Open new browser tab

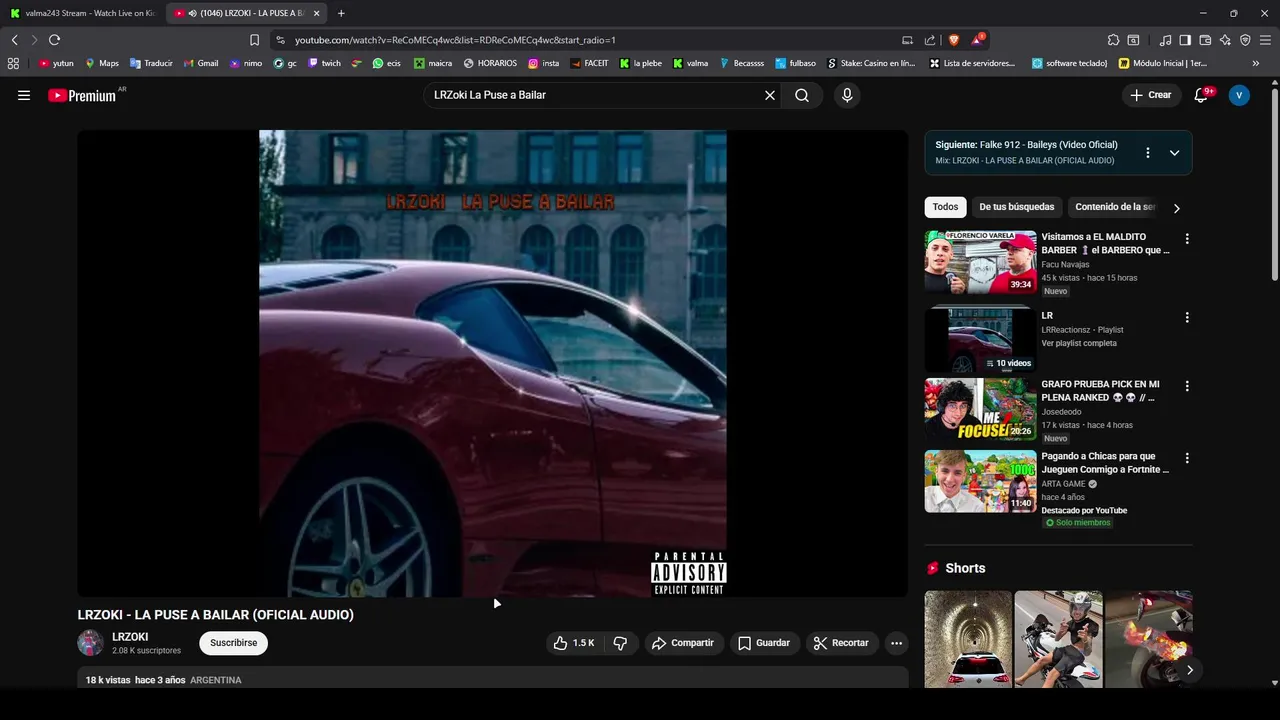pyautogui.click(x=341, y=13)
